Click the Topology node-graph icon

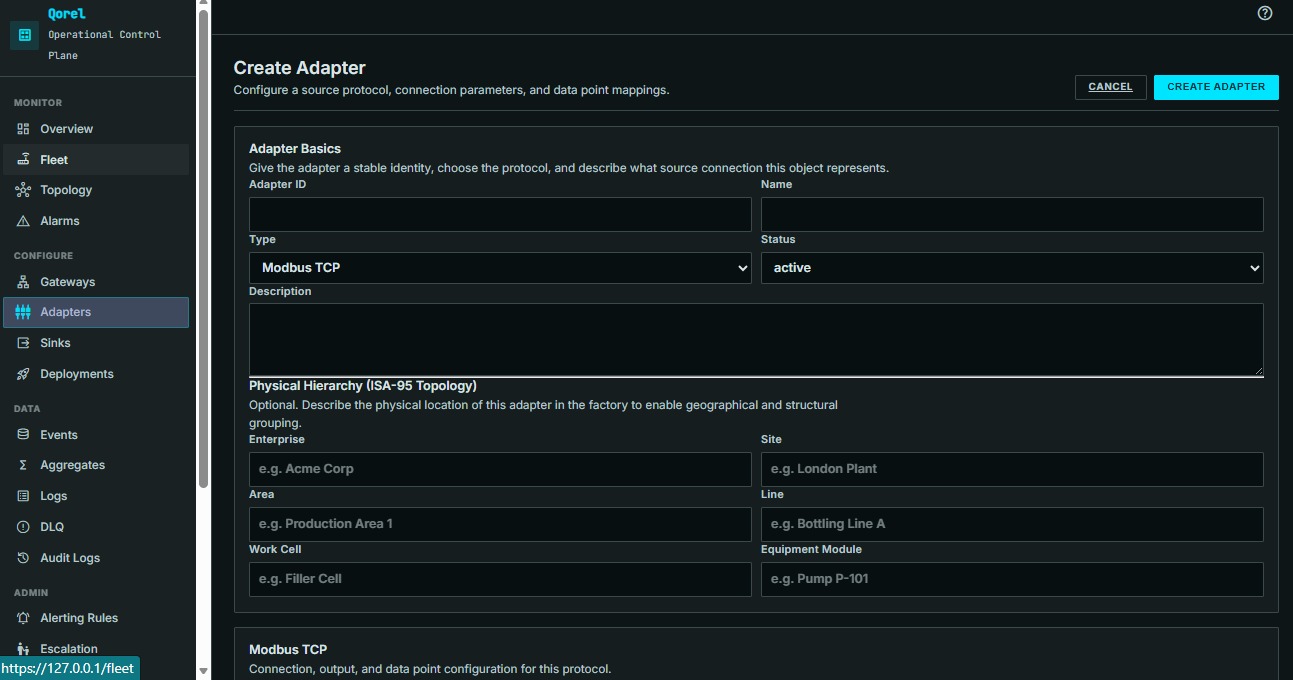tap(23, 190)
